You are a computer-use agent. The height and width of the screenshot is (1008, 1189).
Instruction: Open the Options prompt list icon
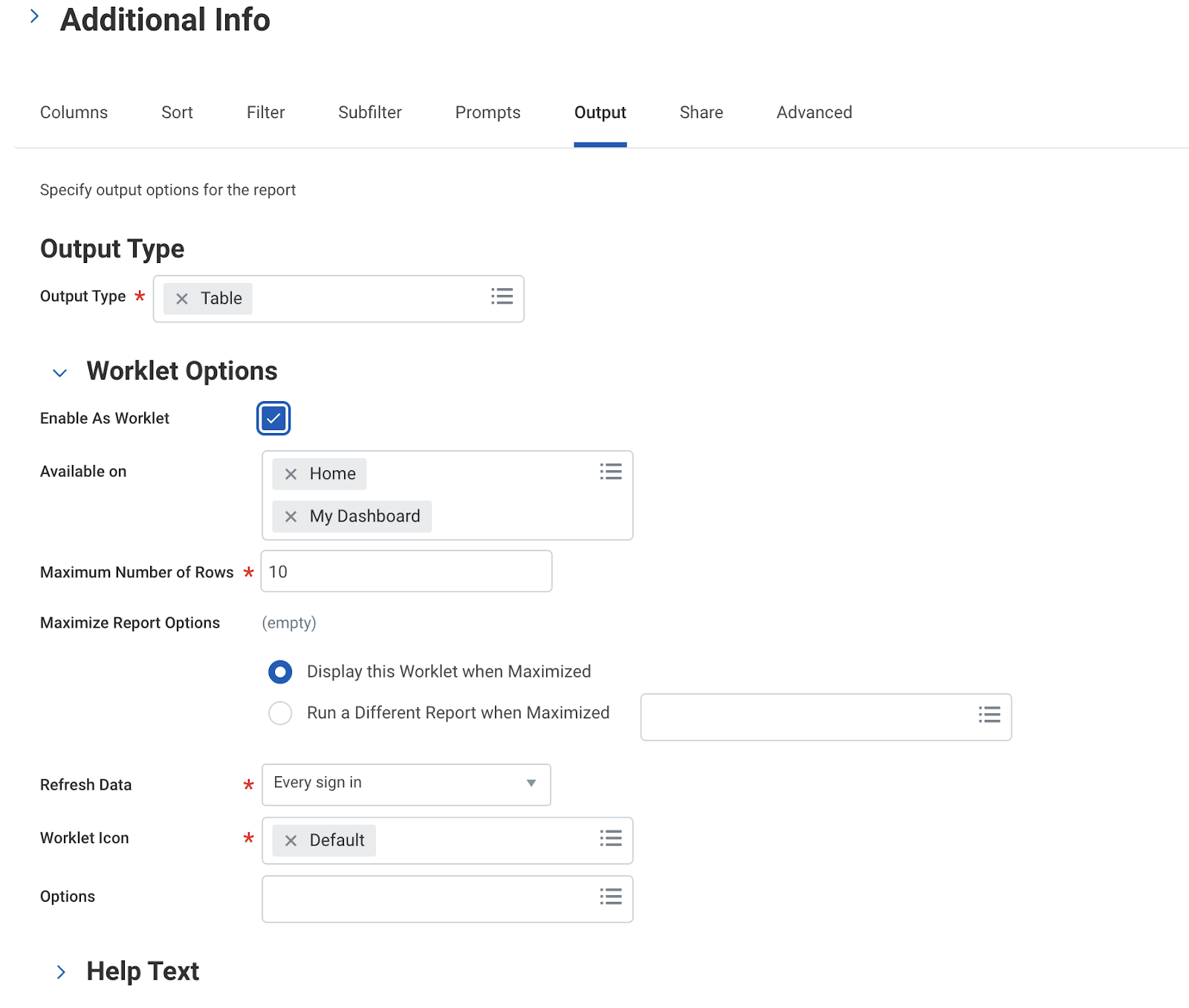tap(611, 897)
